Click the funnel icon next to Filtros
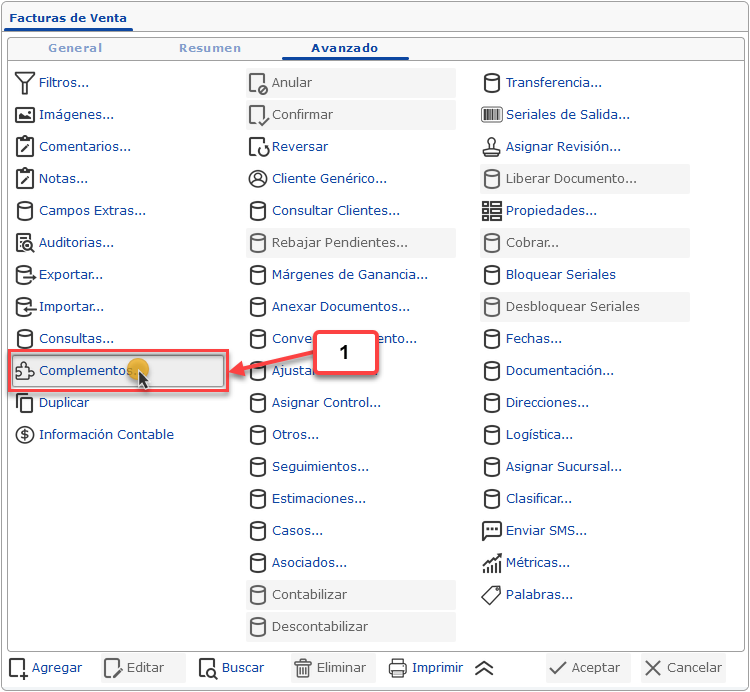Screen dimensions: 750x692 pyautogui.click(x=24, y=83)
